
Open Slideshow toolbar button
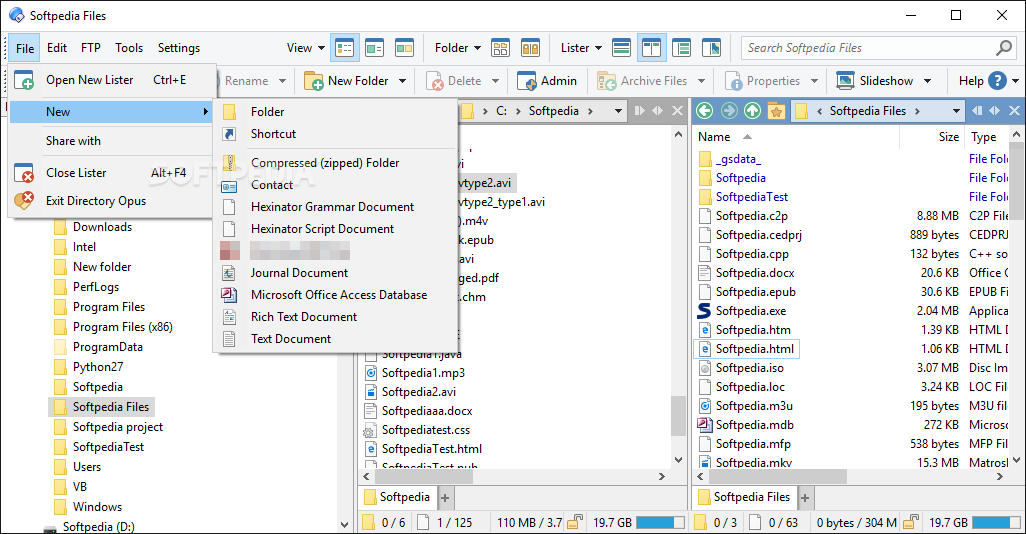tap(875, 80)
